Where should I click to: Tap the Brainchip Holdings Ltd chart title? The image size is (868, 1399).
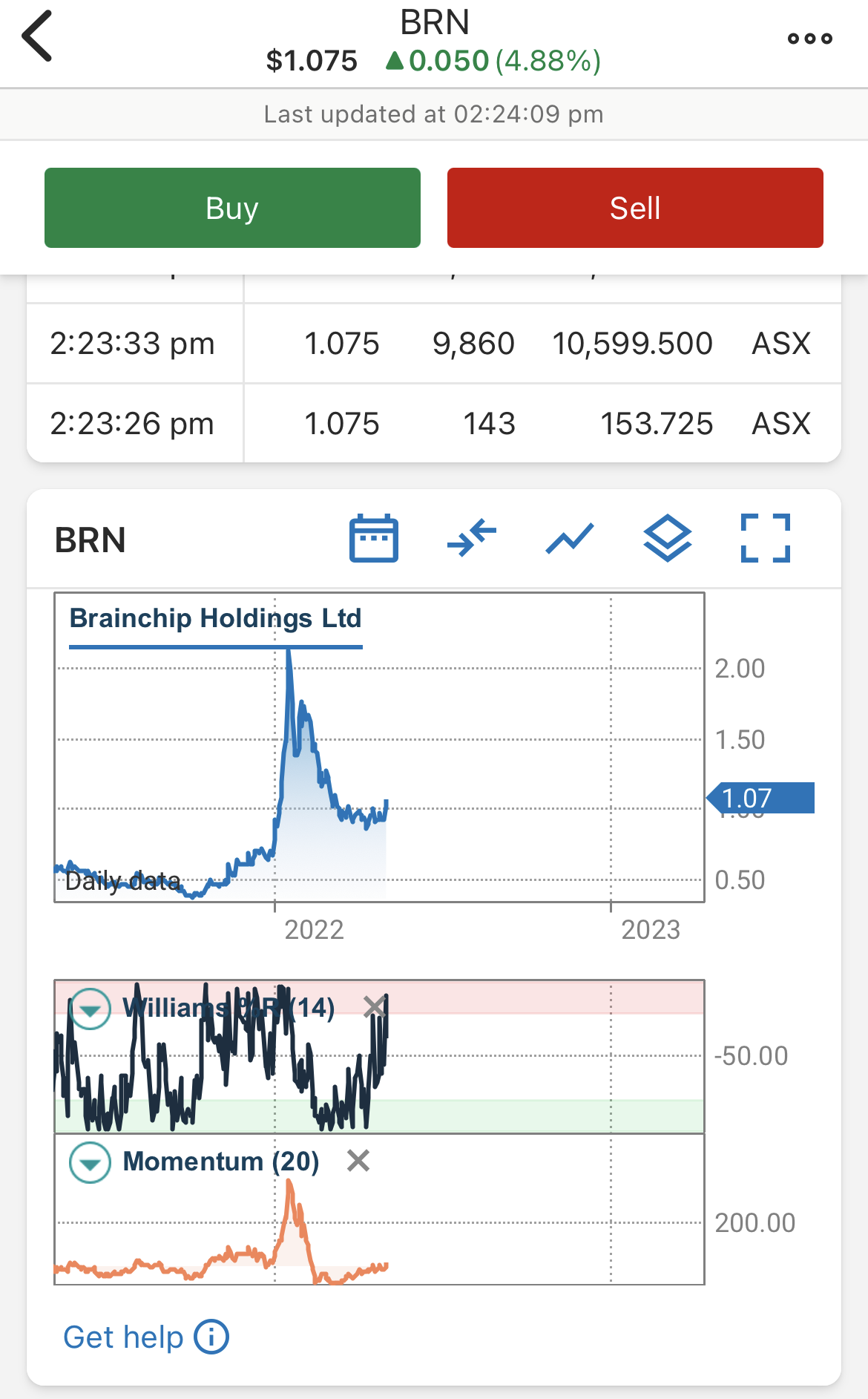point(215,618)
